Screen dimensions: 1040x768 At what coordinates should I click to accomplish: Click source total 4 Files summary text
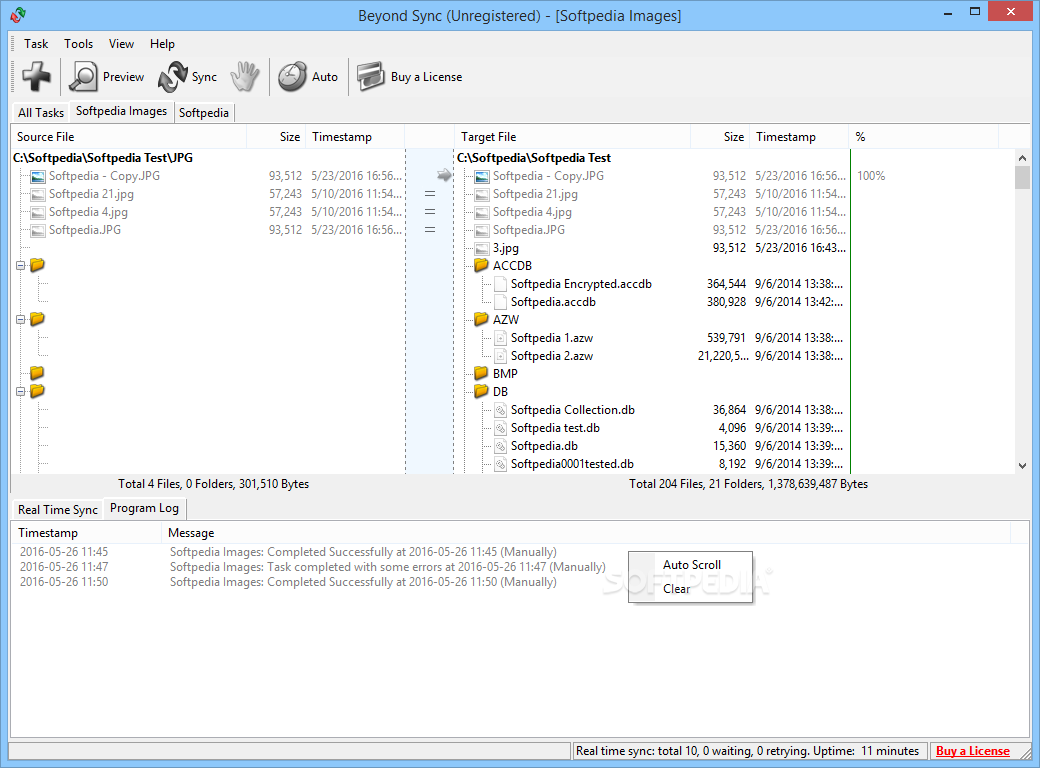click(x=214, y=483)
